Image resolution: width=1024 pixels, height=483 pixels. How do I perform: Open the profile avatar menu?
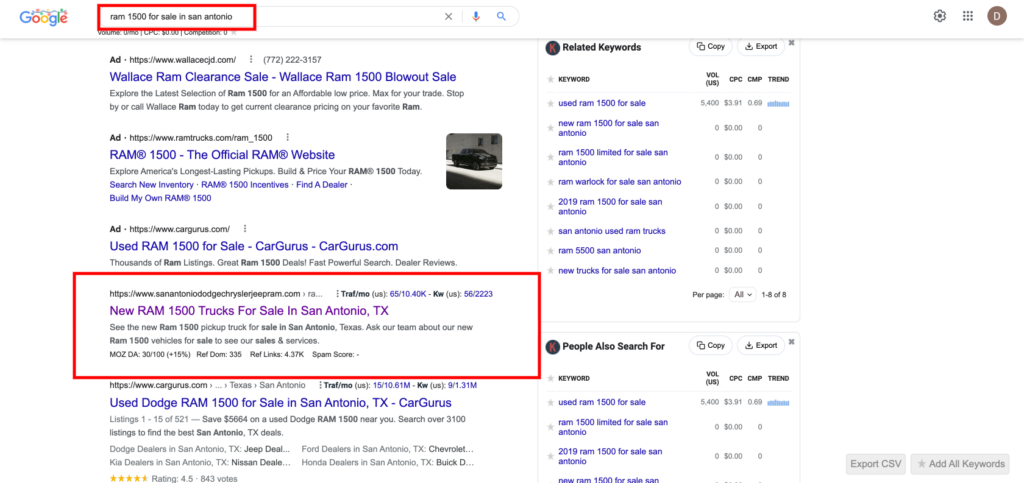point(997,16)
